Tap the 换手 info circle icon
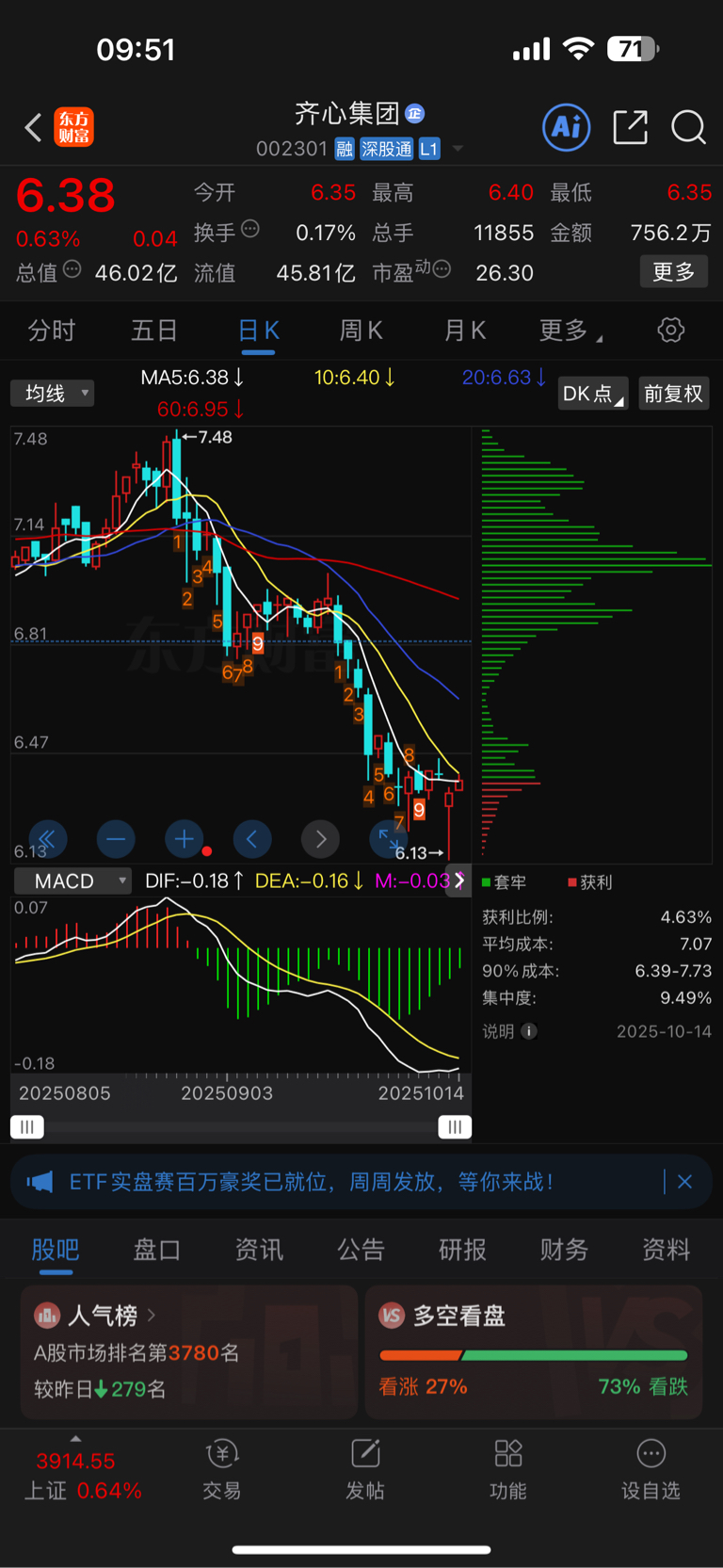The height and width of the screenshot is (1568, 723). point(249,229)
